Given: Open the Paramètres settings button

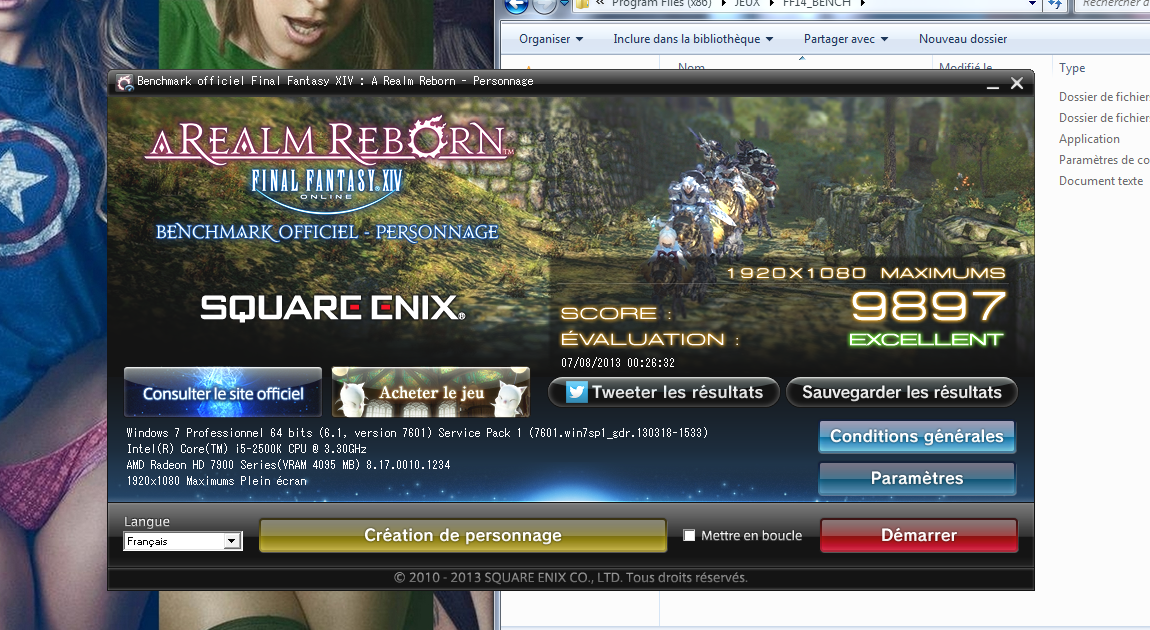Looking at the screenshot, I should coord(917,478).
